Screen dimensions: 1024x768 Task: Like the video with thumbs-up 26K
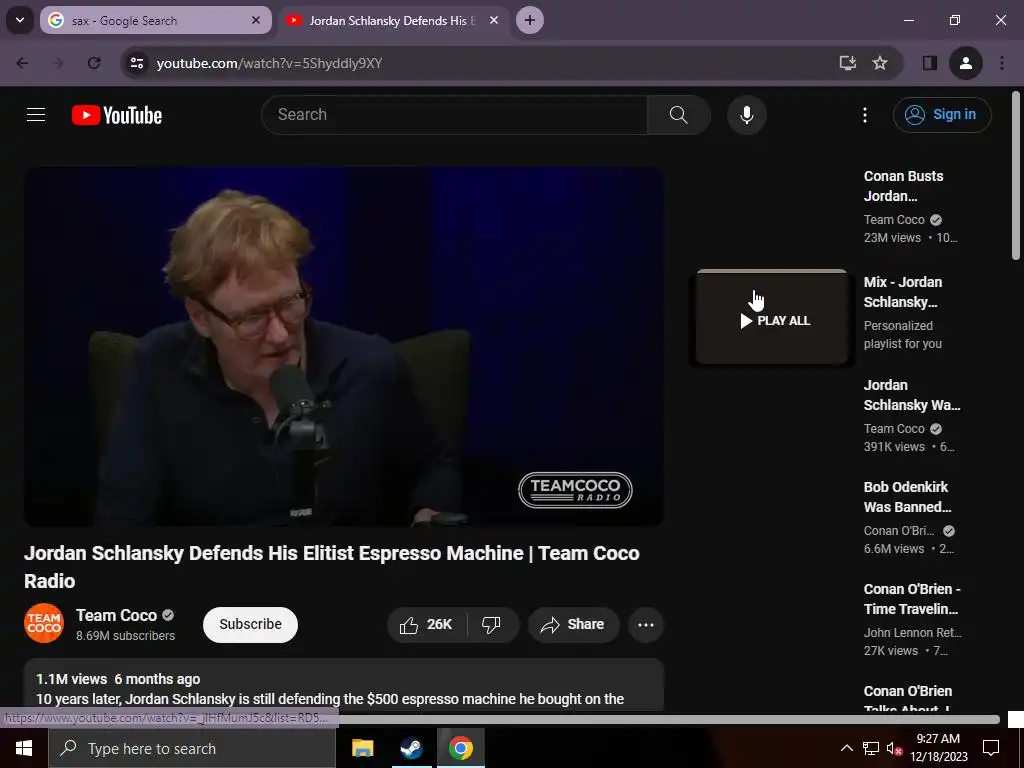click(426, 625)
